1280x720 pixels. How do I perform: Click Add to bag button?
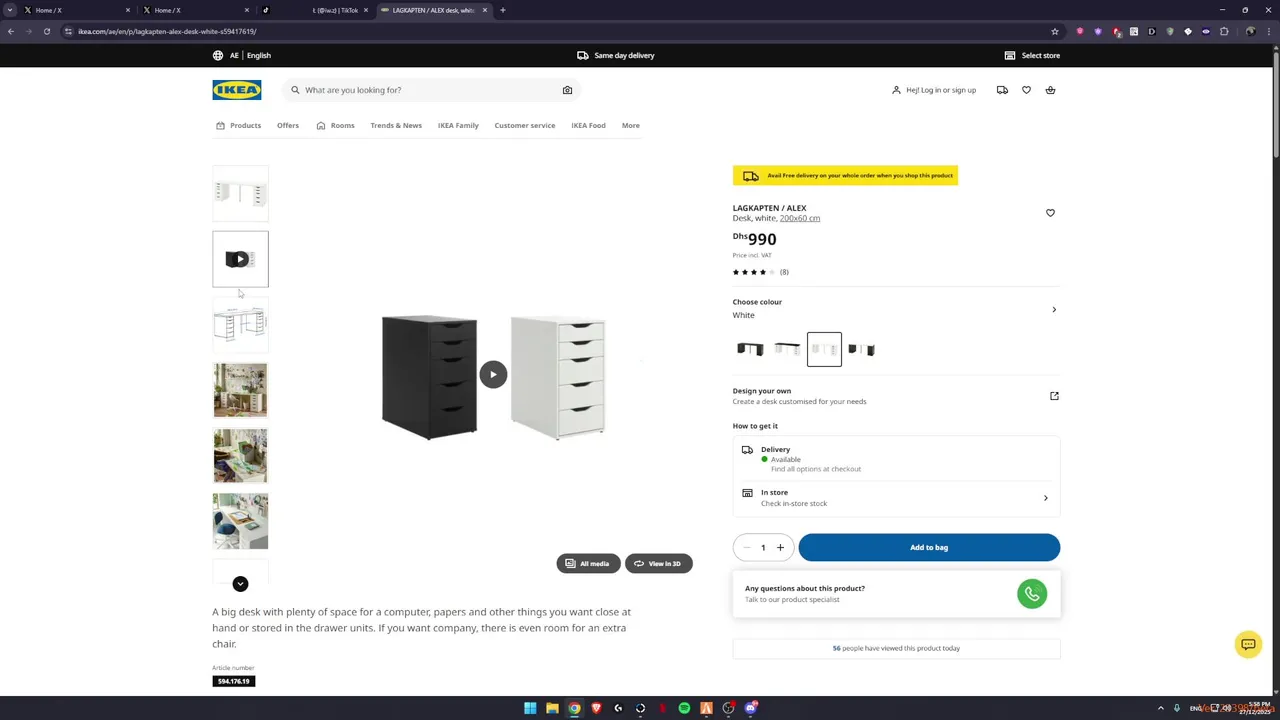point(929,548)
